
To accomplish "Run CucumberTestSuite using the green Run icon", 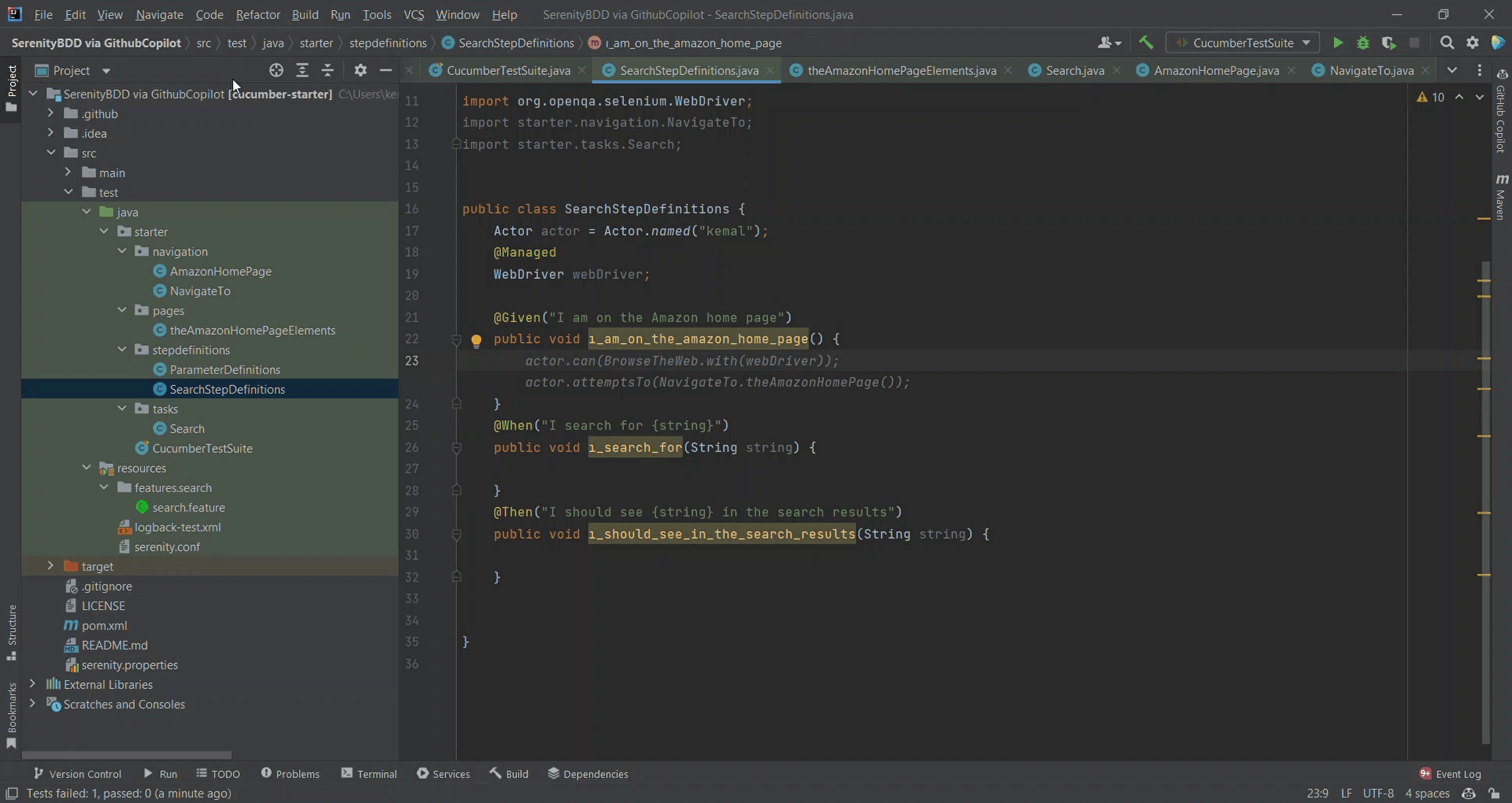I will click(1337, 42).
